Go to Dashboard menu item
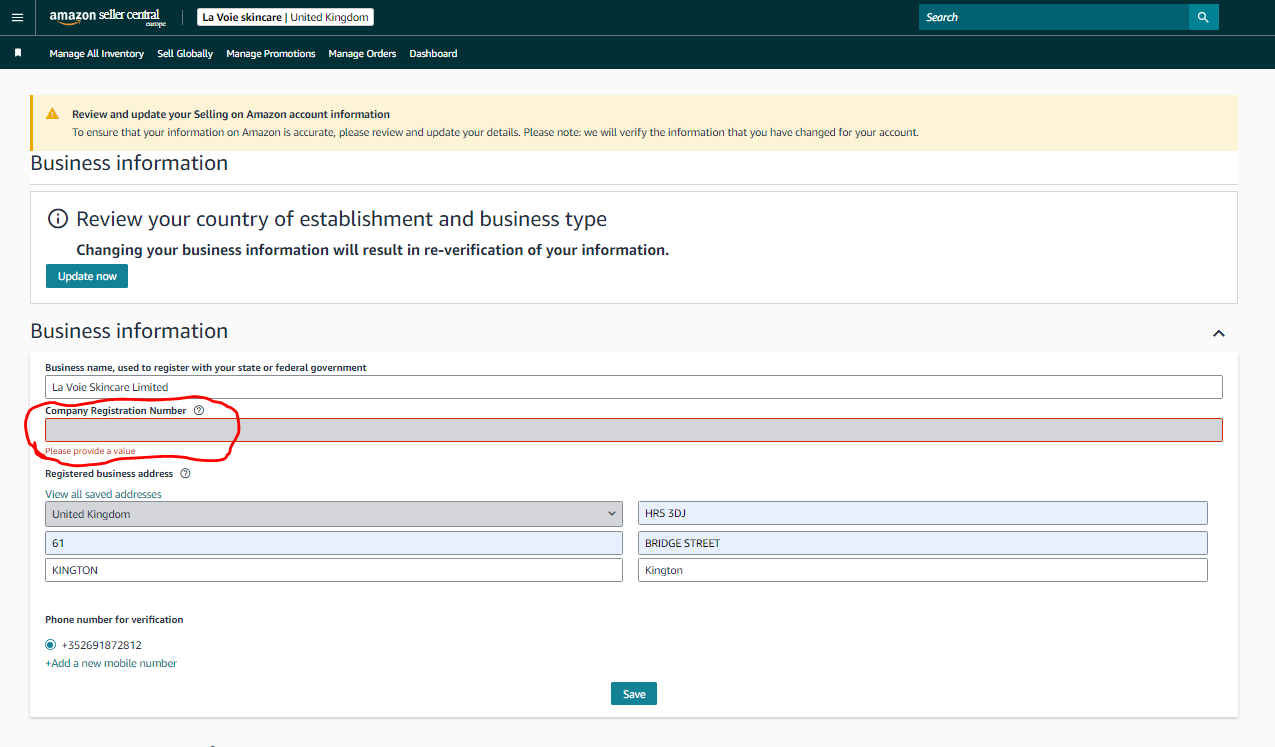The width and height of the screenshot is (1275, 747). pyautogui.click(x=433, y=53)
